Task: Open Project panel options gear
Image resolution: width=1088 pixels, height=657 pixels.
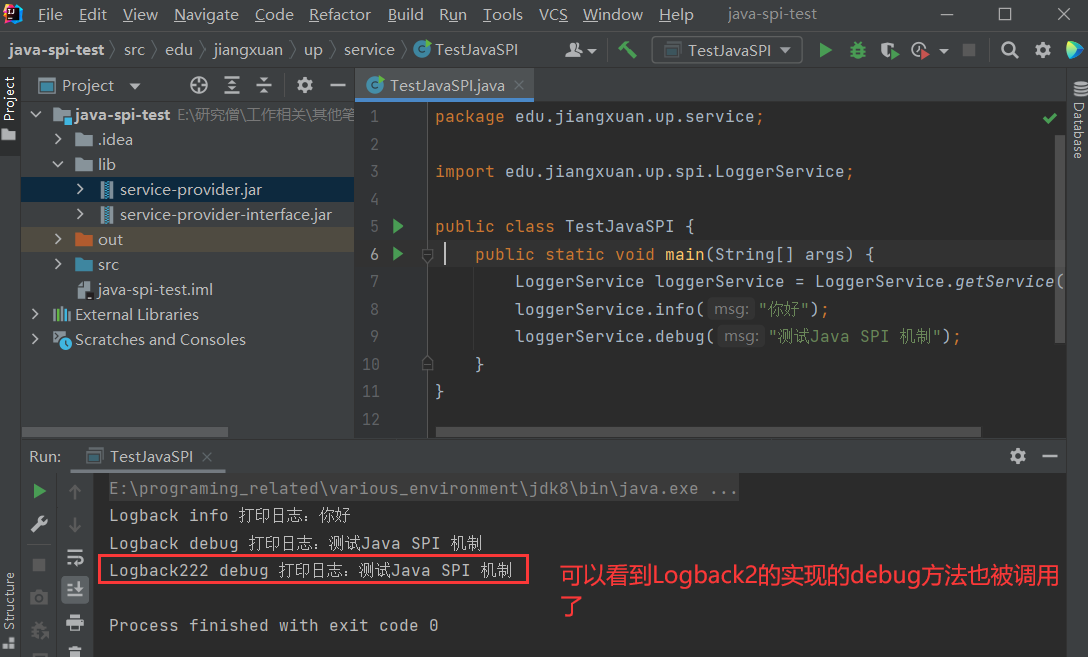Action: coord(305,85)
